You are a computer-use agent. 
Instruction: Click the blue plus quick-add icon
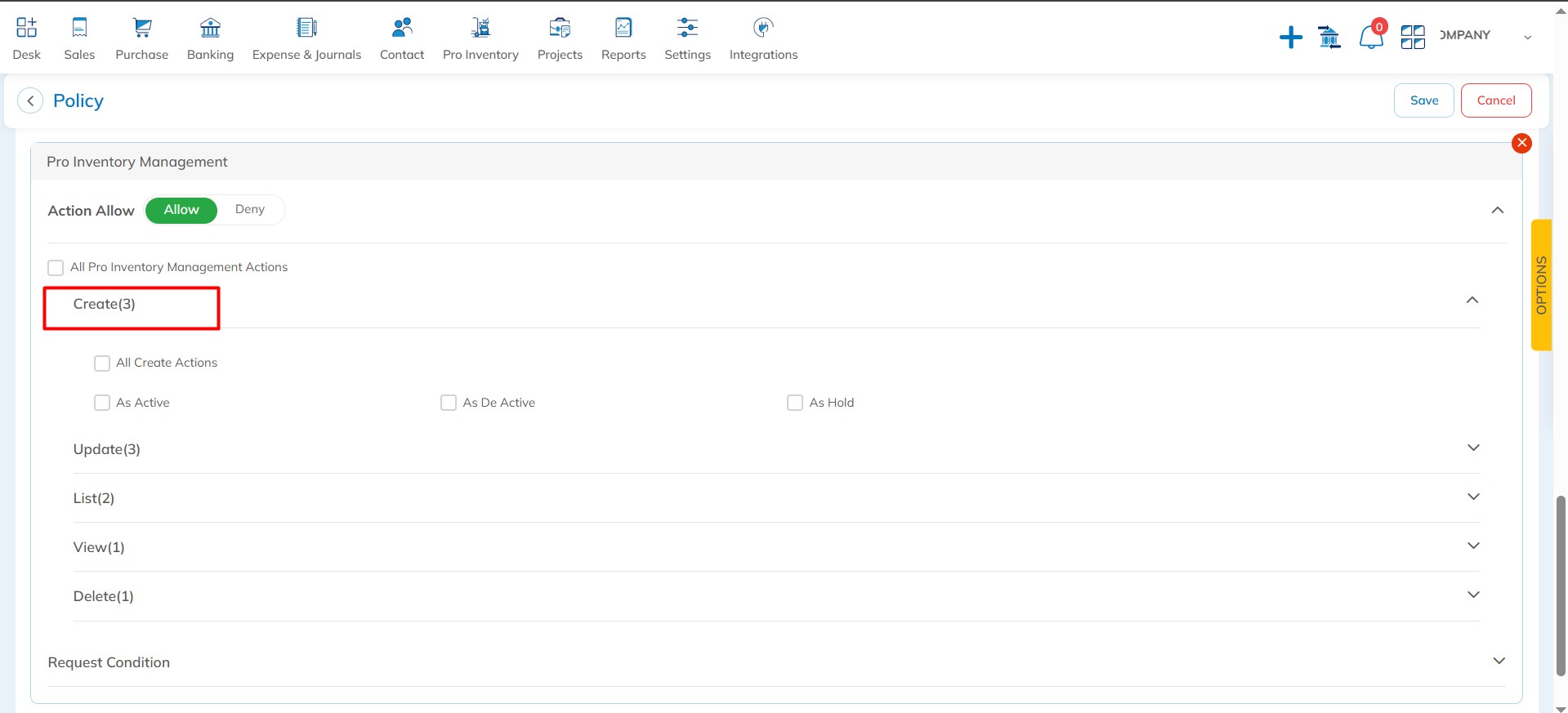tap(1290, 38)
